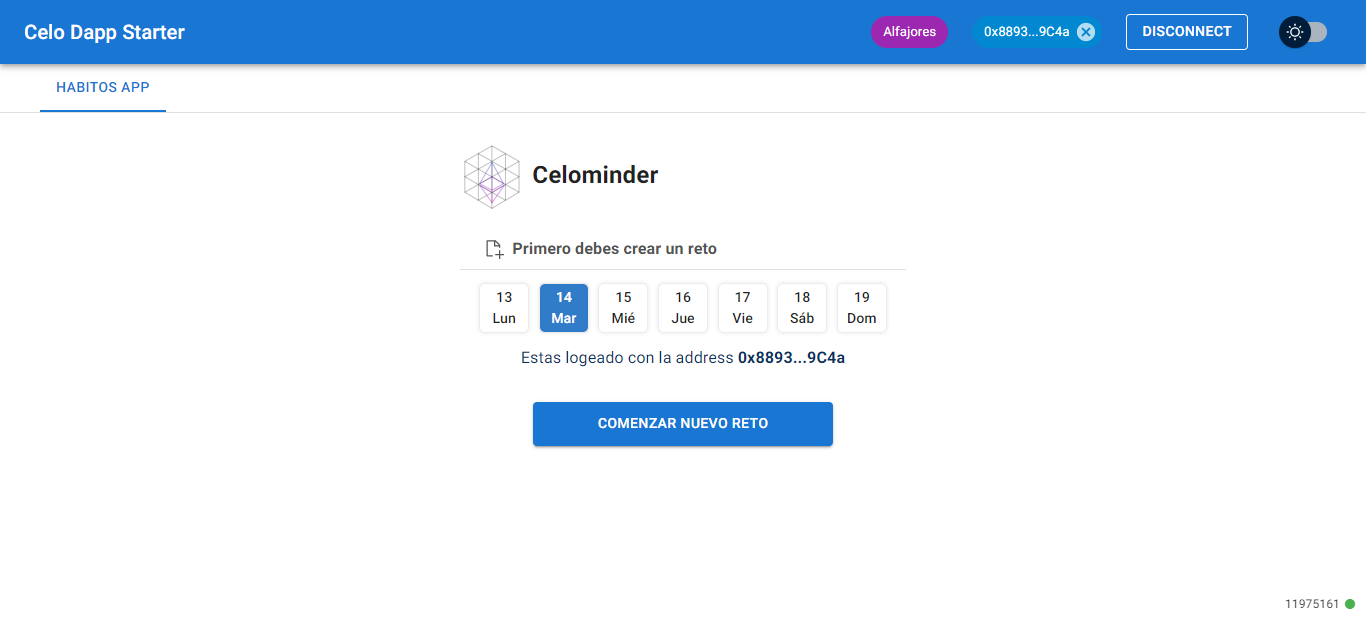
Task: Select Wednesday 15 in the date picker
Action: point(623,307)
